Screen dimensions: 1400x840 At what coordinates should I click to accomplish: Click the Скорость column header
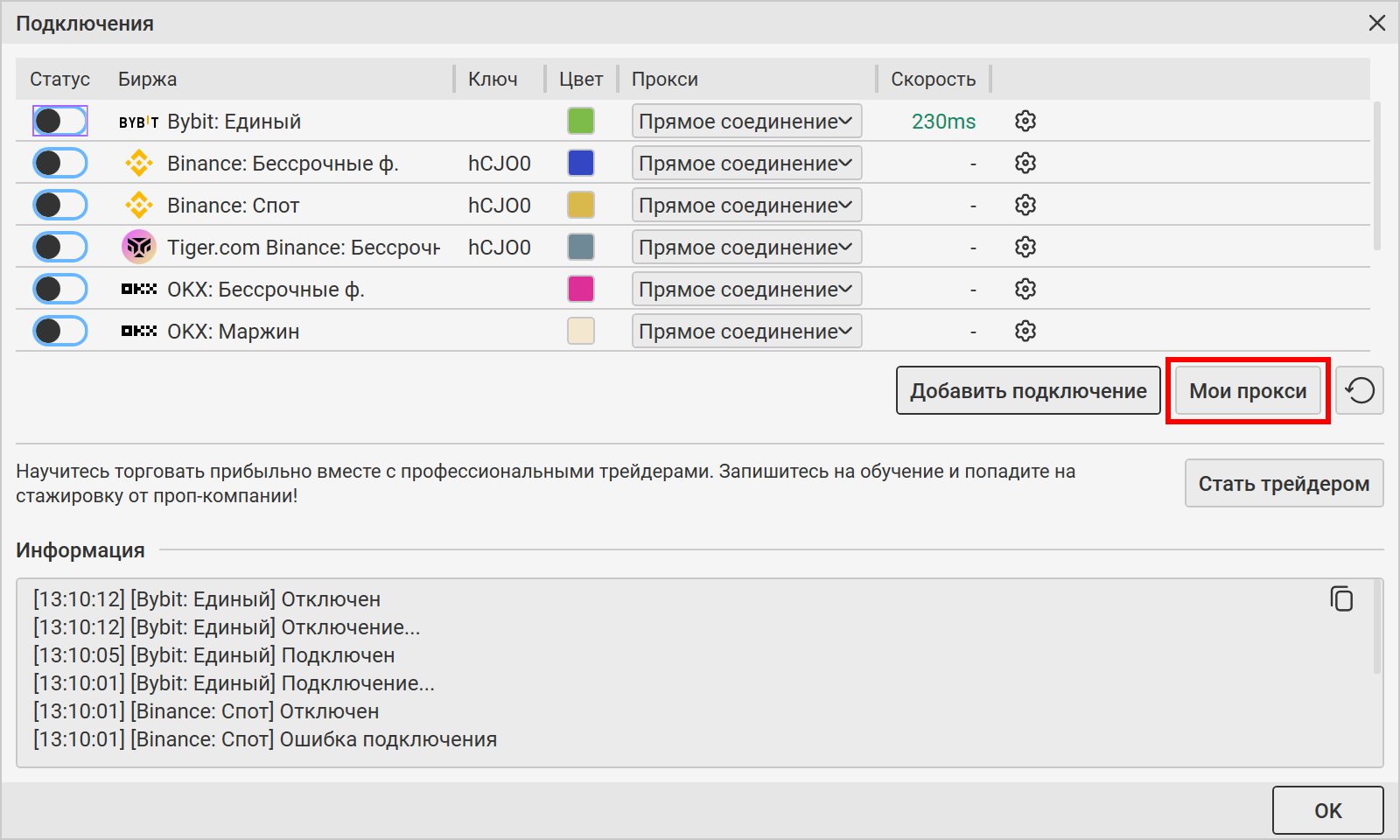[x=933, y=79]
